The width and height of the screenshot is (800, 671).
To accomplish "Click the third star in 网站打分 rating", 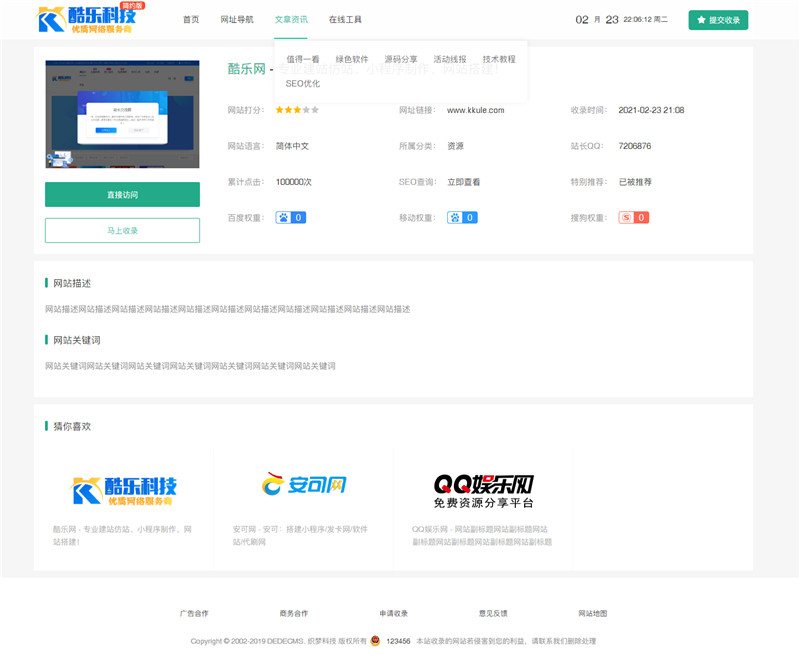I will (x=298, y=111).
